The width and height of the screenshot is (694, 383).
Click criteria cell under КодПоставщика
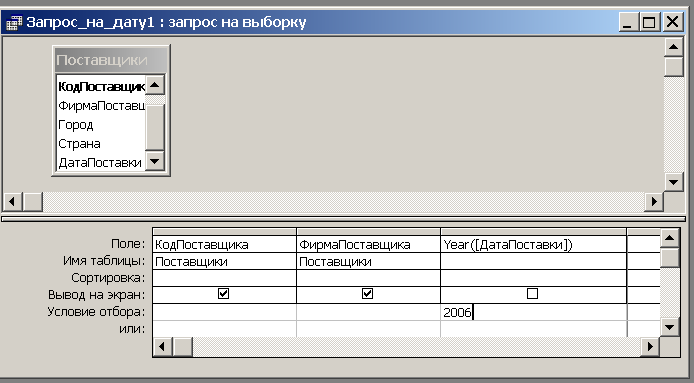(224, 312)
